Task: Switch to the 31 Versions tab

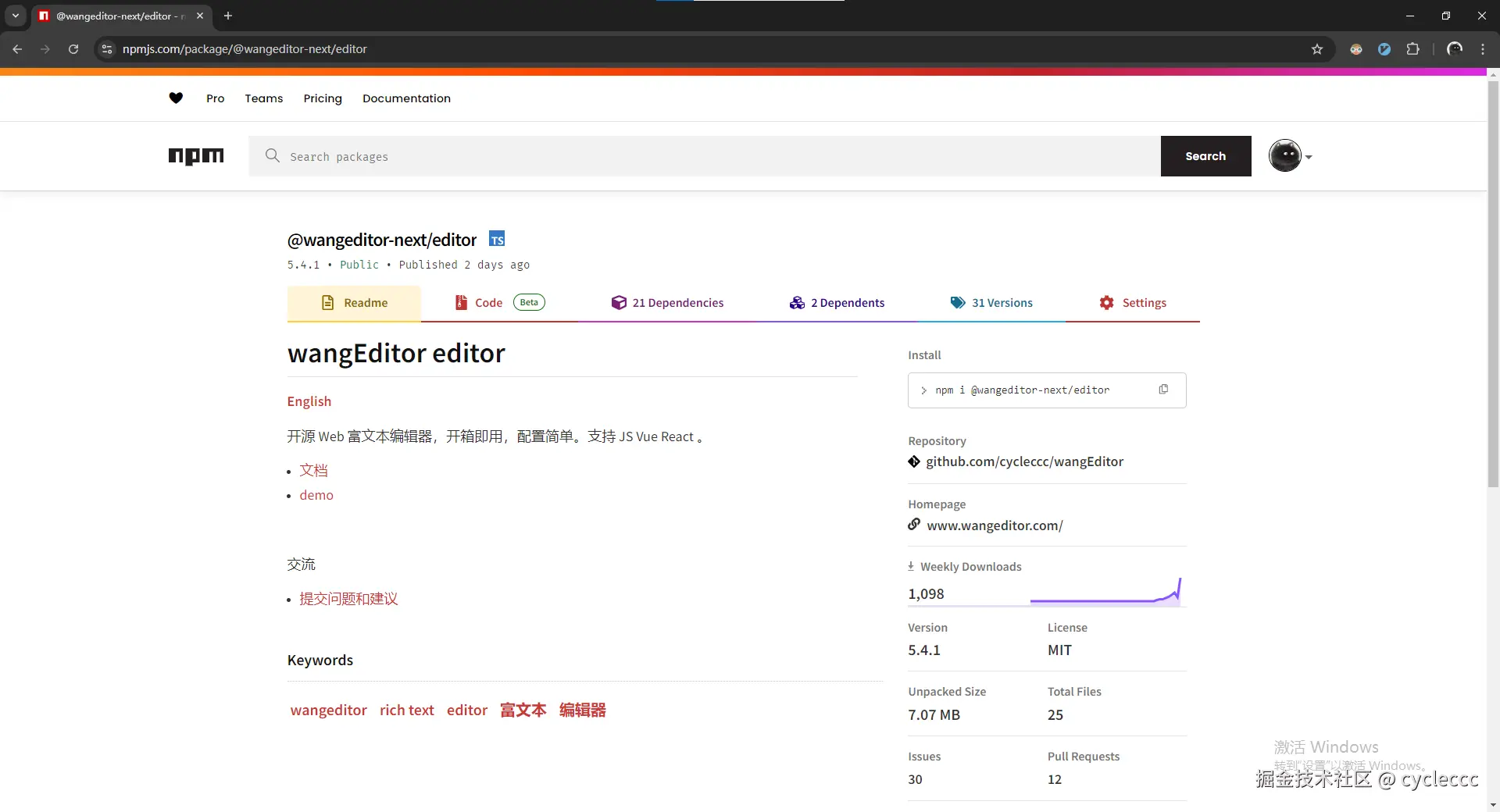Action: [x=1002, y=302]
